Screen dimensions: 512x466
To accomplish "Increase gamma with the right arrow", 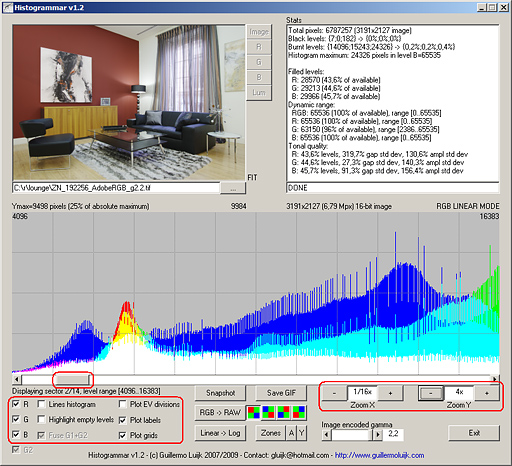I will point(378,434).
